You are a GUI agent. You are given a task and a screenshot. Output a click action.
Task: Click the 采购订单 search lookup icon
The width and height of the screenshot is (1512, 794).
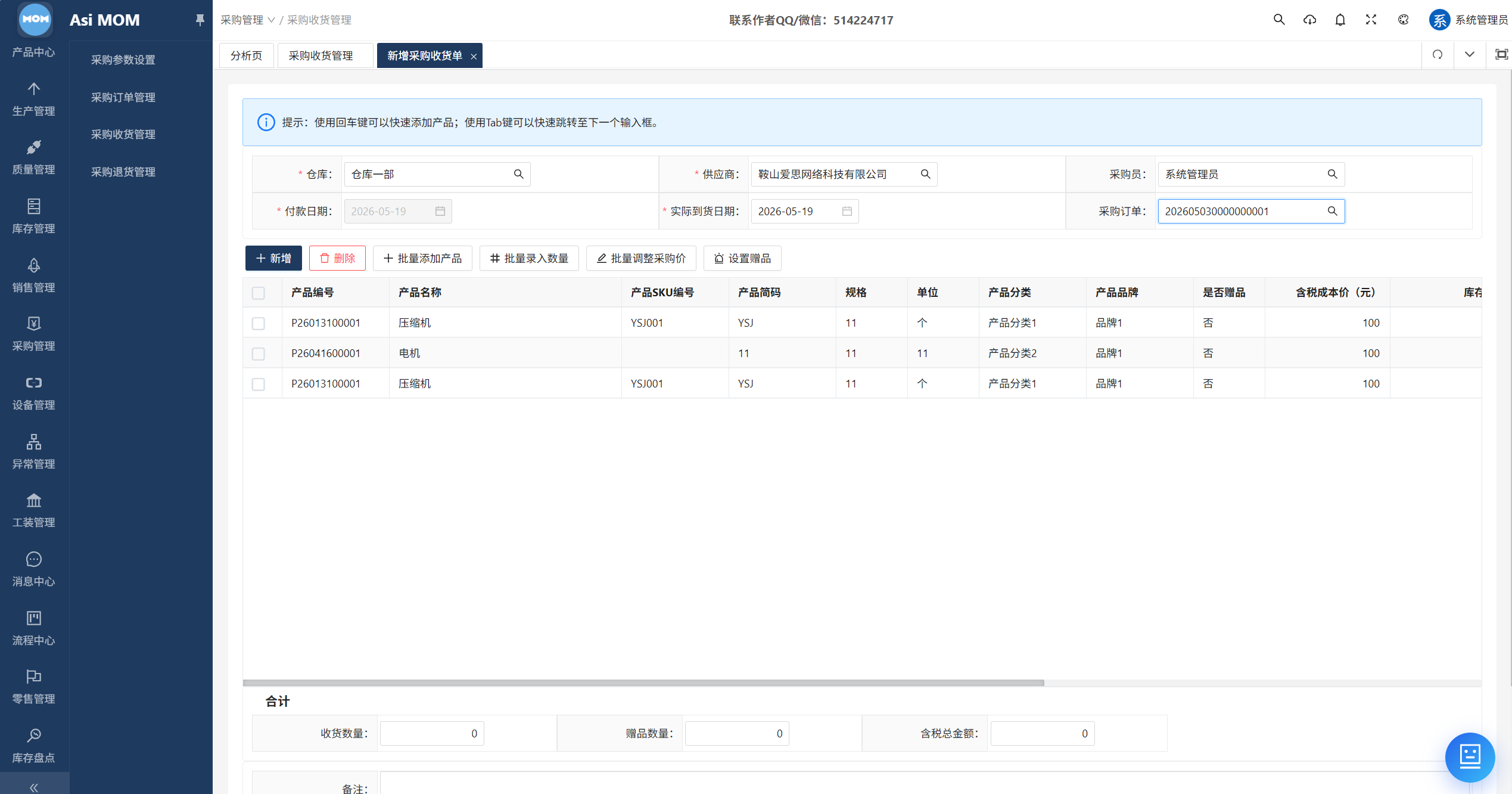(1332, 211)
